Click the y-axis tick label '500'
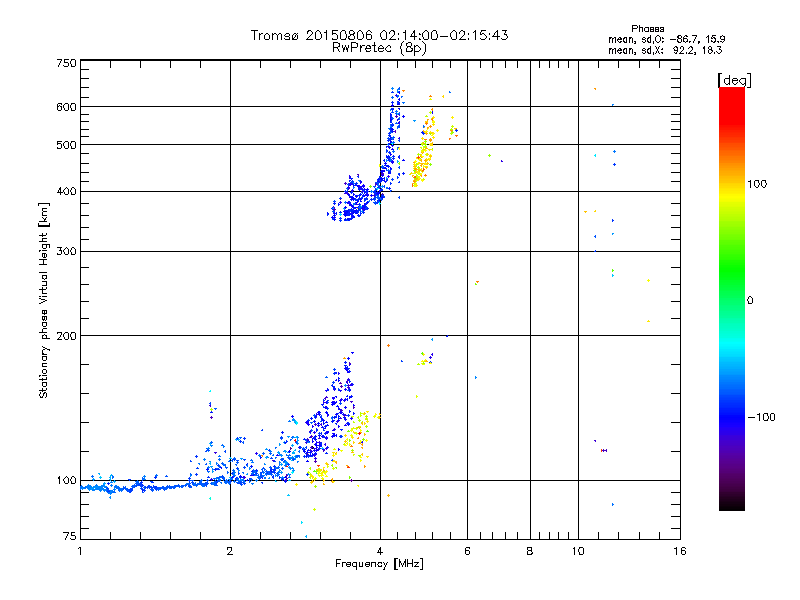This screenshot has height=600, width=800. pyautogui.click(x=66, y=145)
